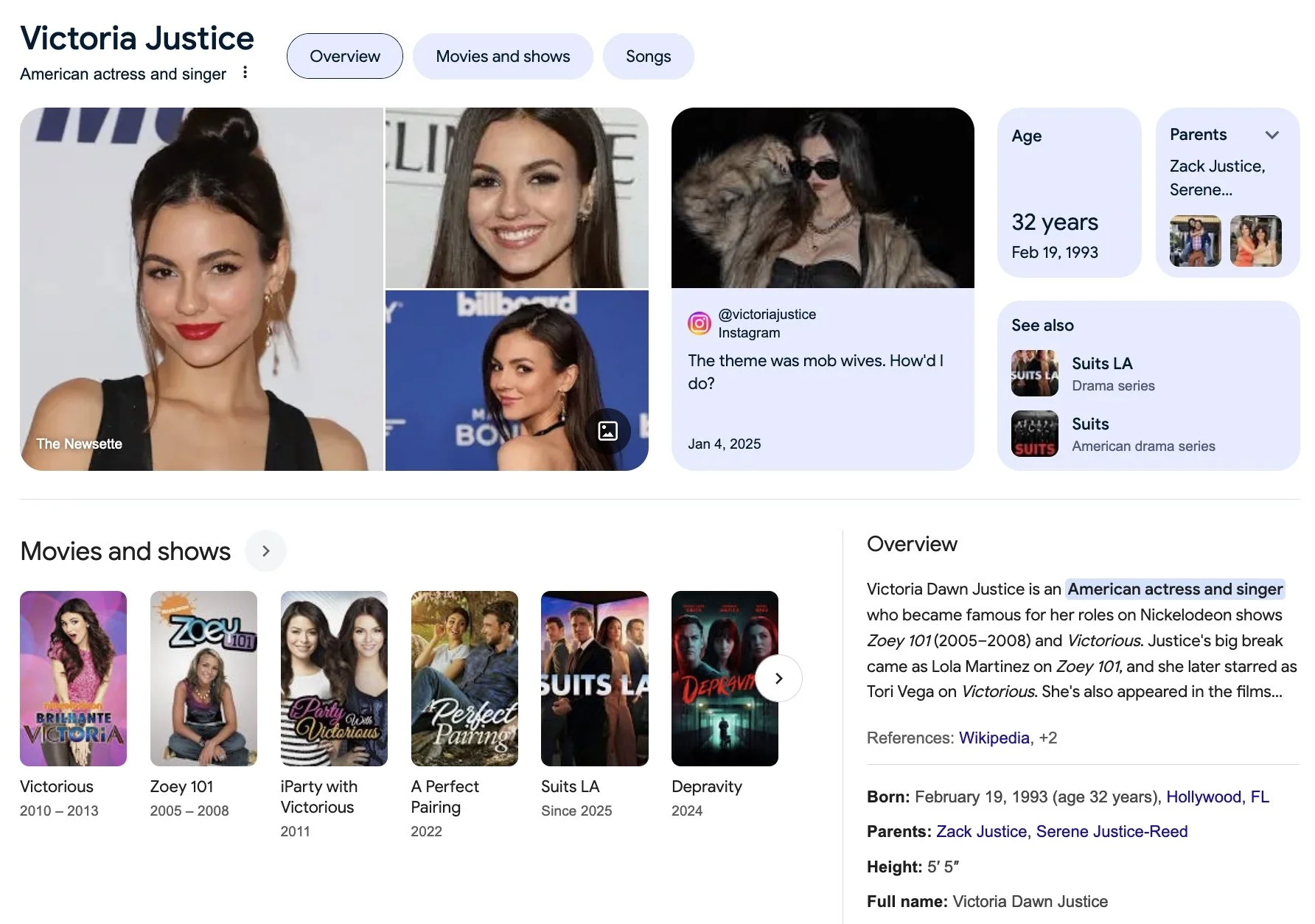Open the Suits LA poster in carousel
Screen dimensions: 1315x924
pos(595,679)
